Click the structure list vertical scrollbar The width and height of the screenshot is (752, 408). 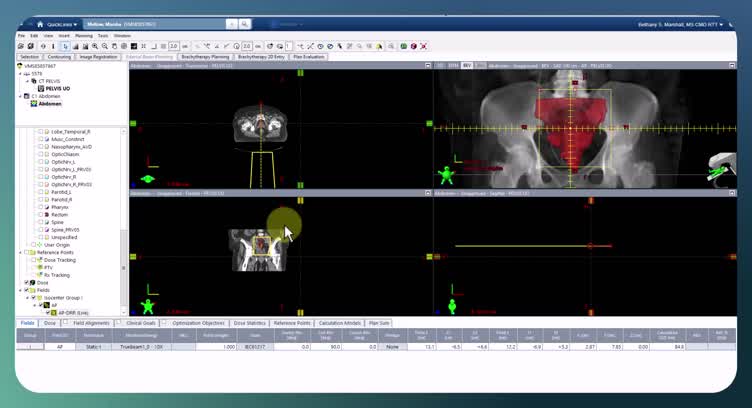124,221
